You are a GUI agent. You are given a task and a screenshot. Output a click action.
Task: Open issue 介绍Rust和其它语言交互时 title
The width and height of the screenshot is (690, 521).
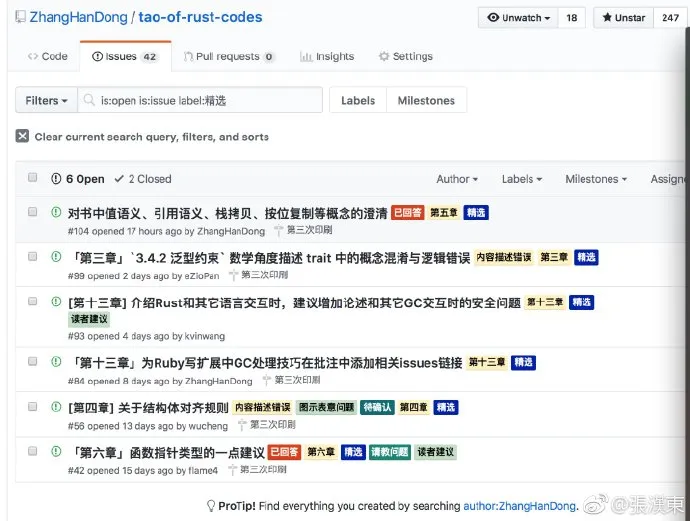tap(294, 303)
